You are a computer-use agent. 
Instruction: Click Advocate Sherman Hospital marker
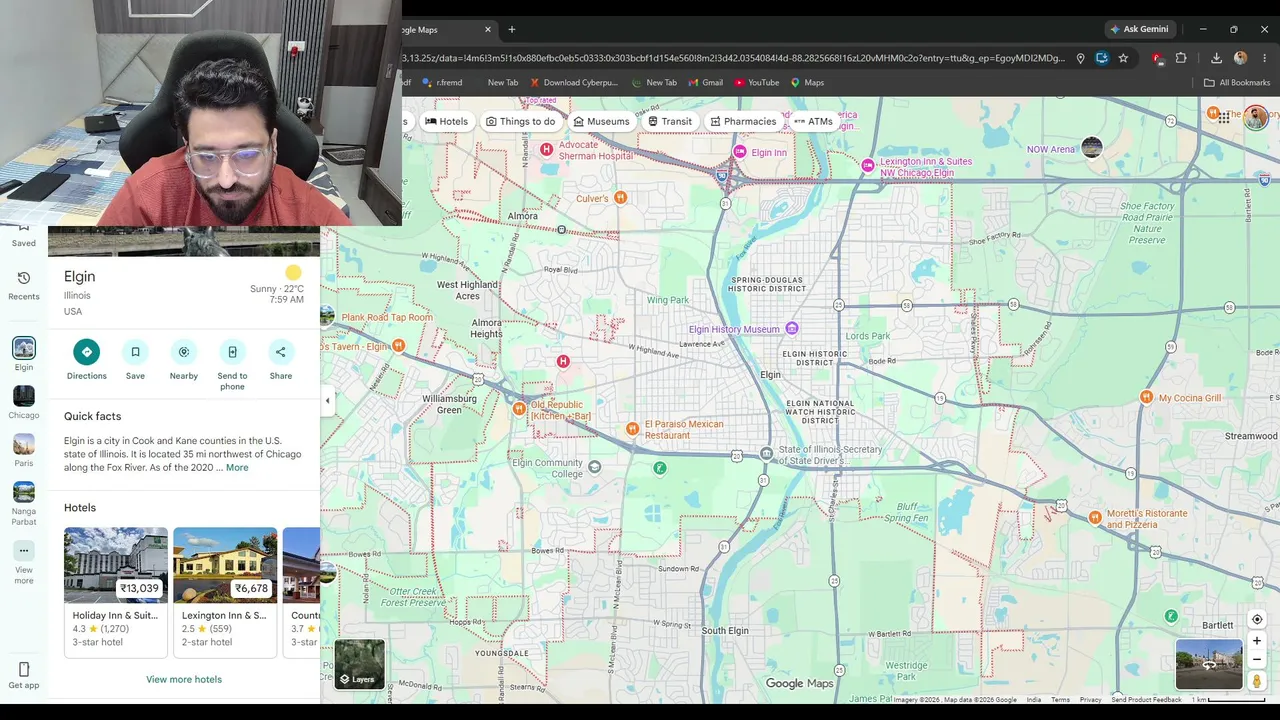point(546,150)
